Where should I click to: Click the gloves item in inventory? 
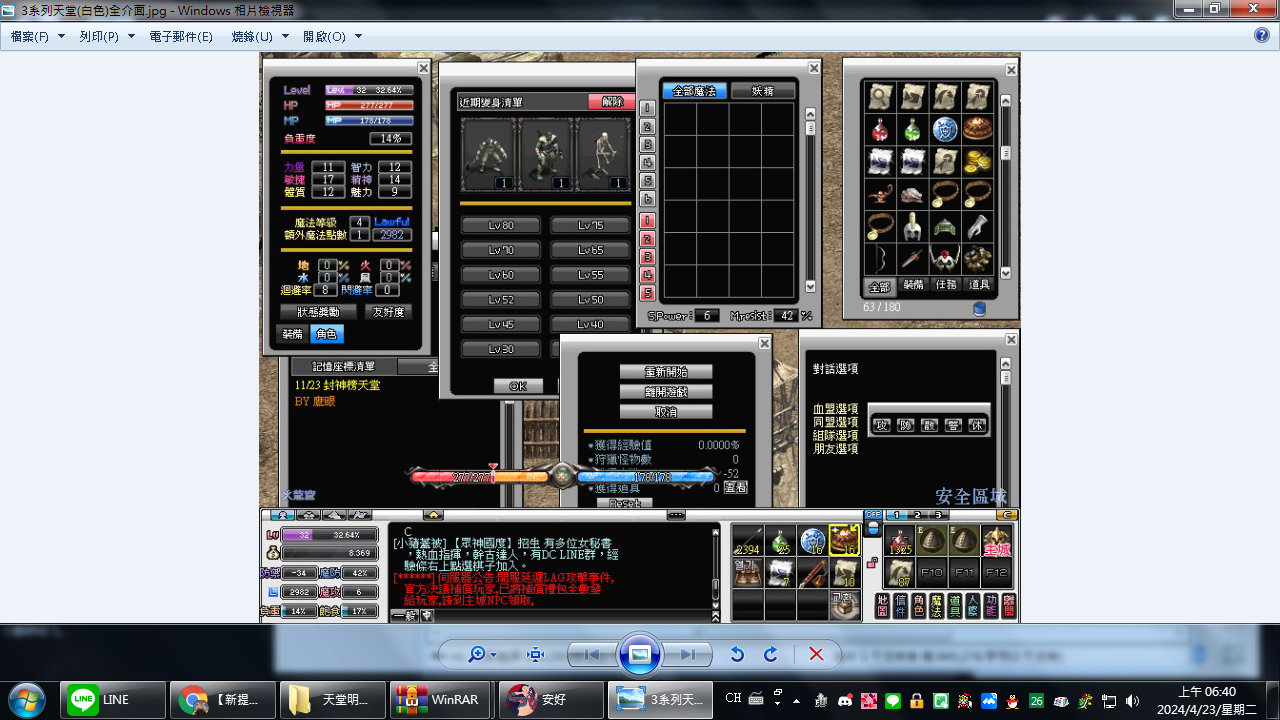(x=979, y=226)
